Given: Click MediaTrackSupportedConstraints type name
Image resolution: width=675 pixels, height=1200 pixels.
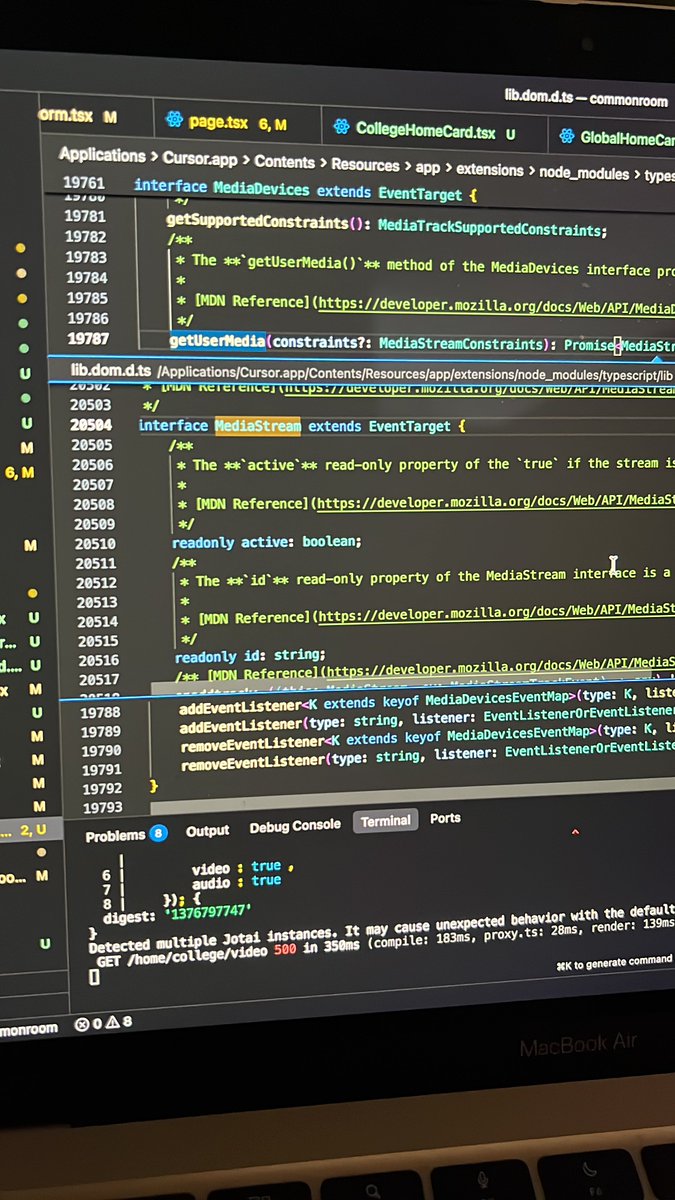Looking at the screenshot, I should (490, 230).
